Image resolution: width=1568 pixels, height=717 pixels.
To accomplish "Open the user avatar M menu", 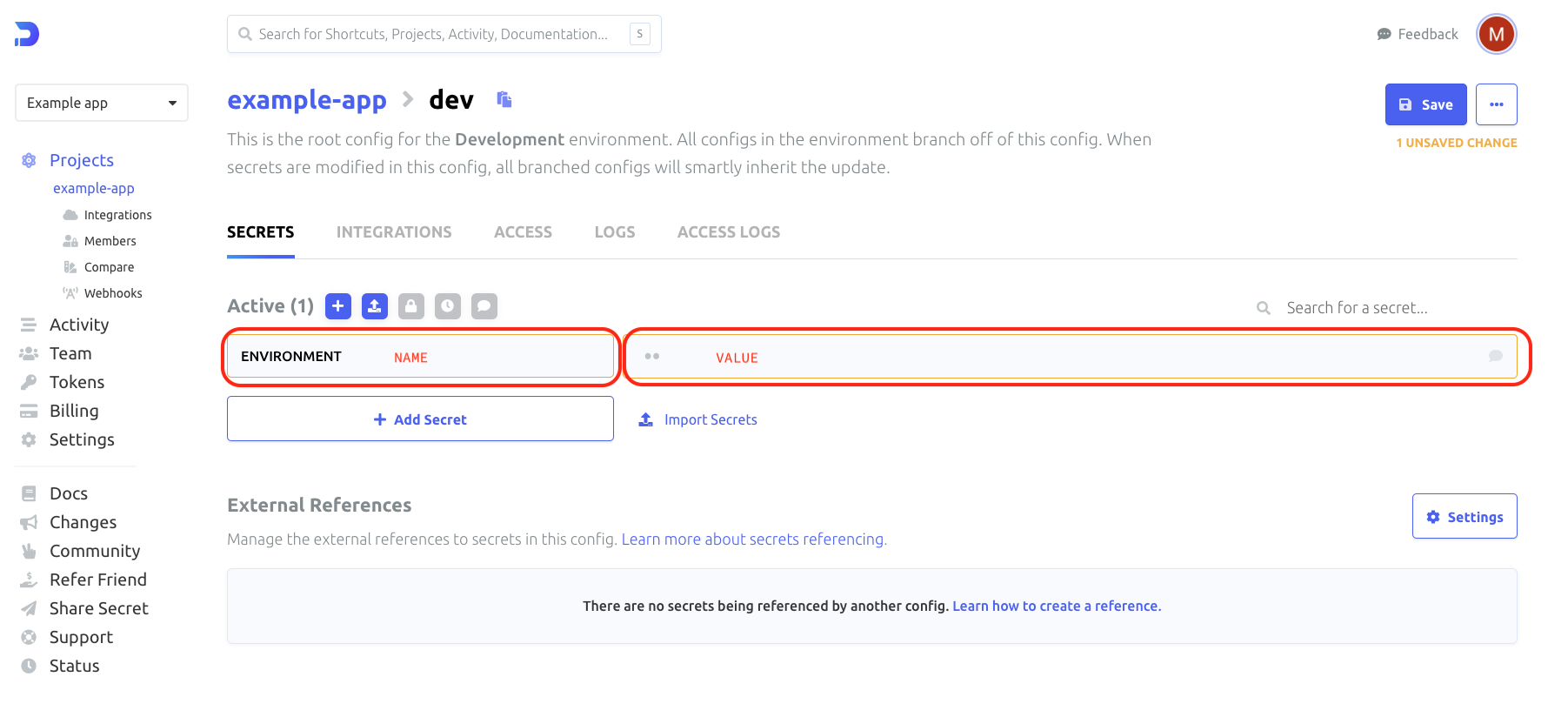I will 1497,34.
